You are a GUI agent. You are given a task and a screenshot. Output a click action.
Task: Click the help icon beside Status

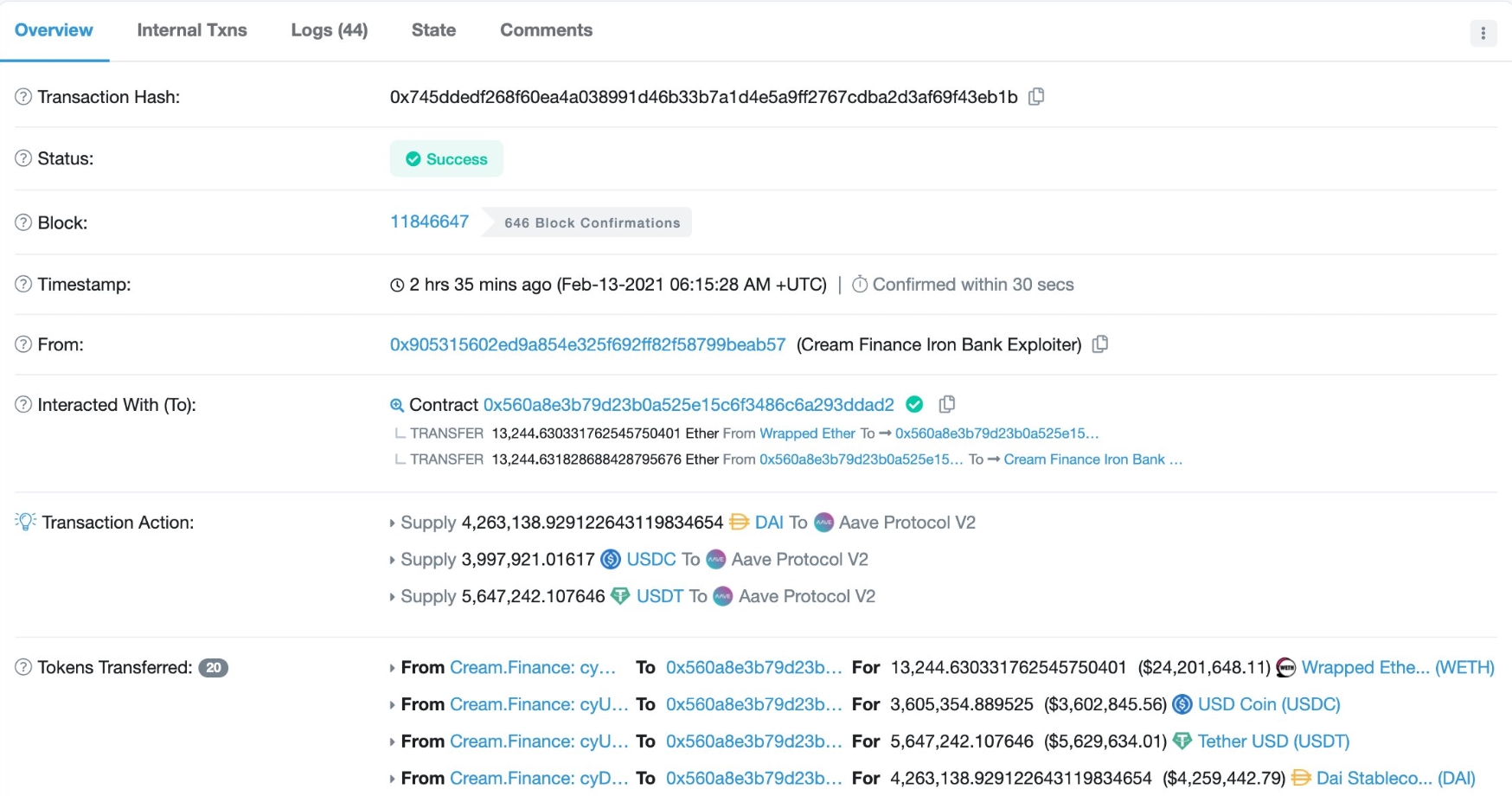(x=23, y=158)
